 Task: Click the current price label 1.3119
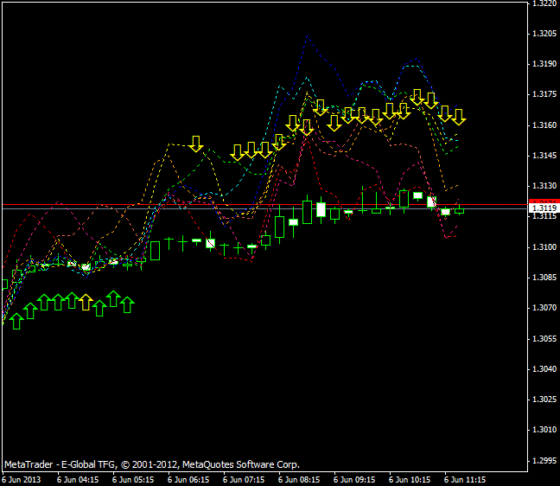click(544, 208)
